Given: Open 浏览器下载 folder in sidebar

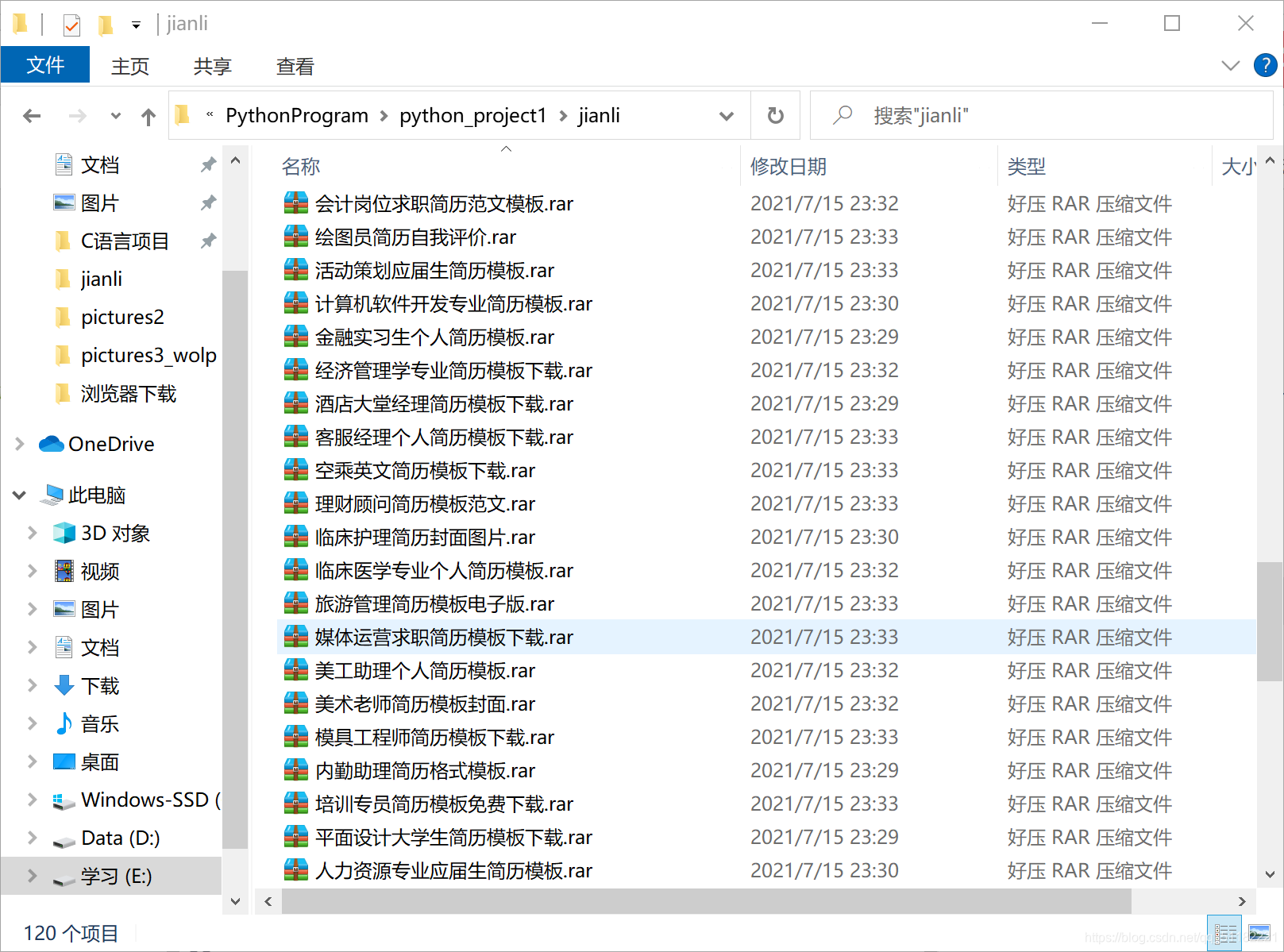Looking at the screenshot, I should (128, 394).
